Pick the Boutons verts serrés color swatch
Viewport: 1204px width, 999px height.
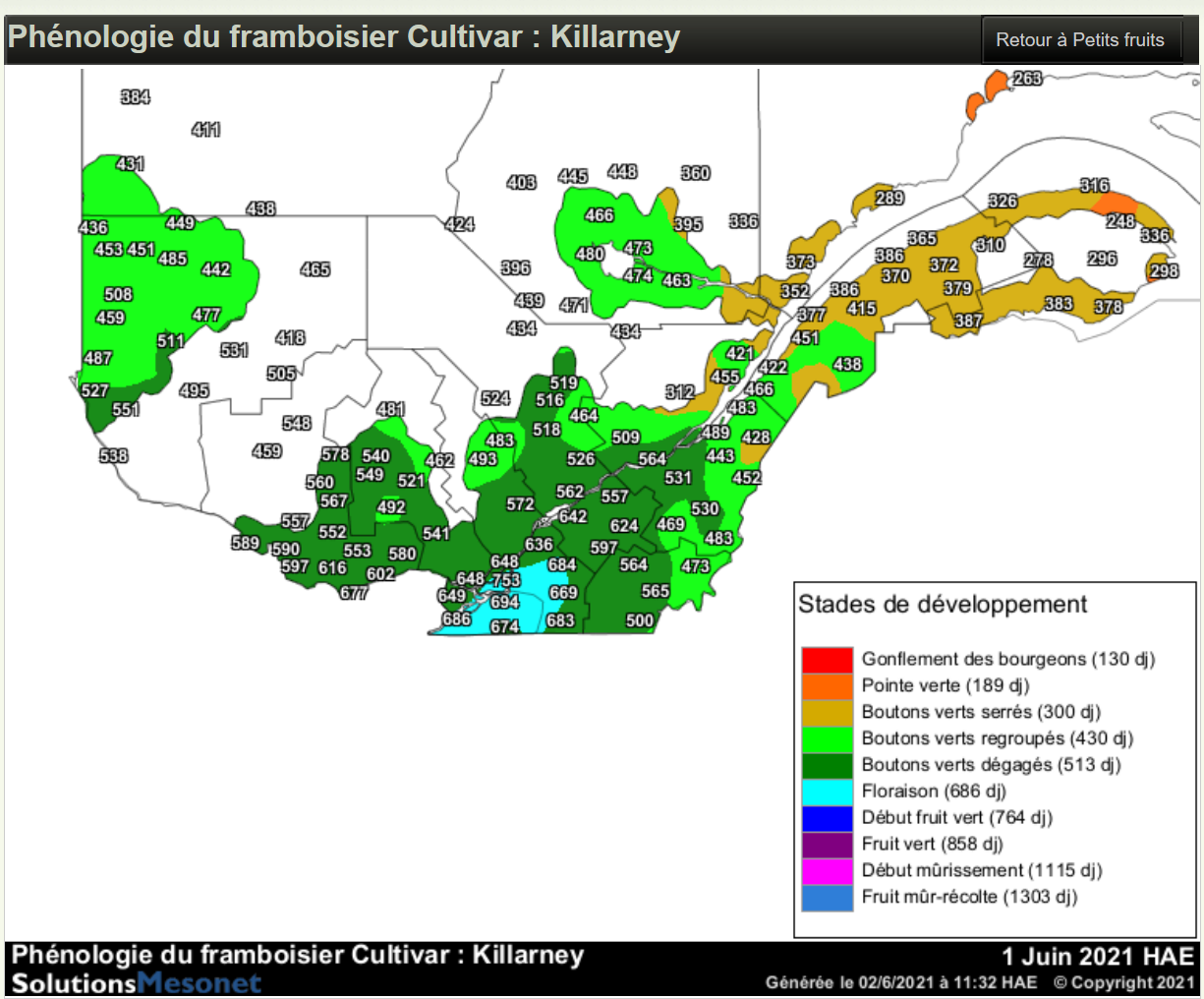tap(827, 713)
